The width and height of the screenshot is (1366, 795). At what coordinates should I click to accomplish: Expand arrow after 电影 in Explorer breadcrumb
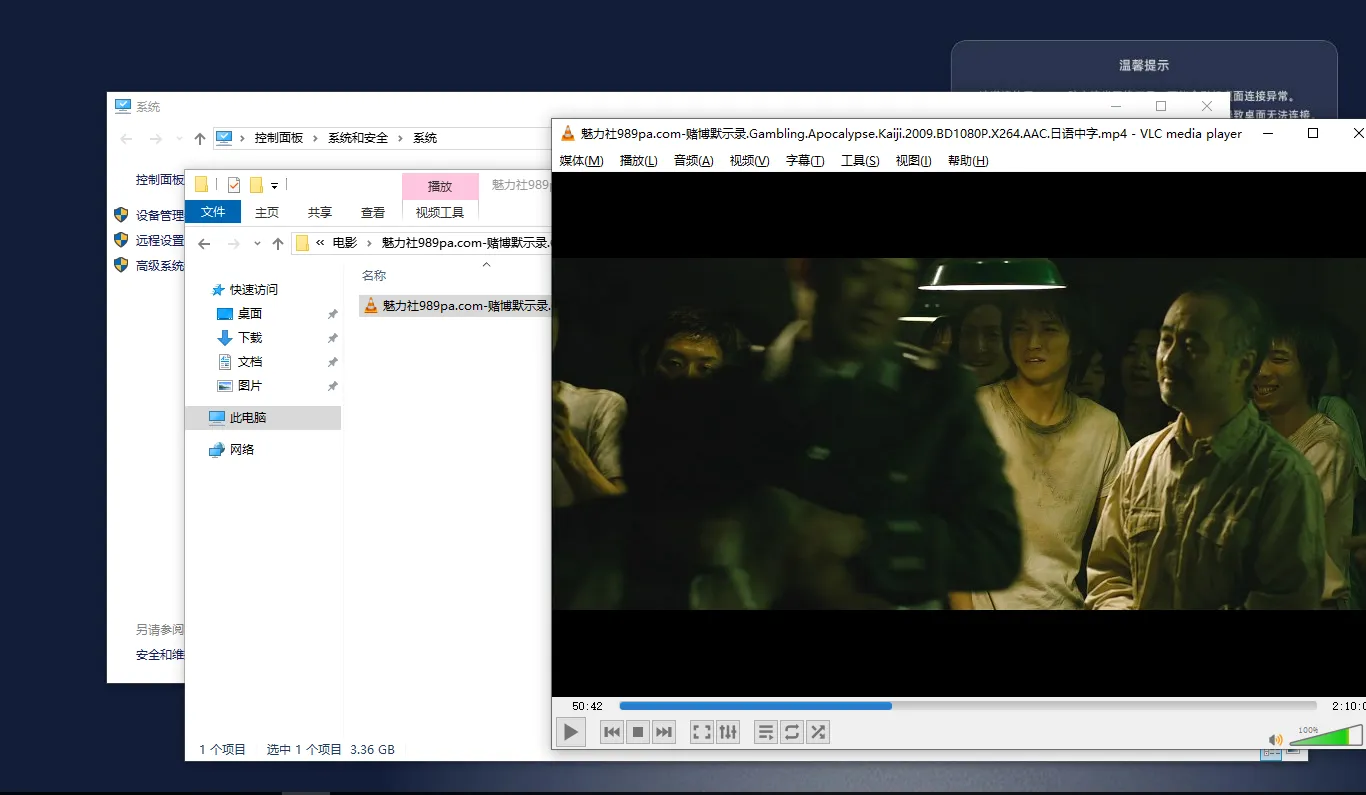coord(369,243)
